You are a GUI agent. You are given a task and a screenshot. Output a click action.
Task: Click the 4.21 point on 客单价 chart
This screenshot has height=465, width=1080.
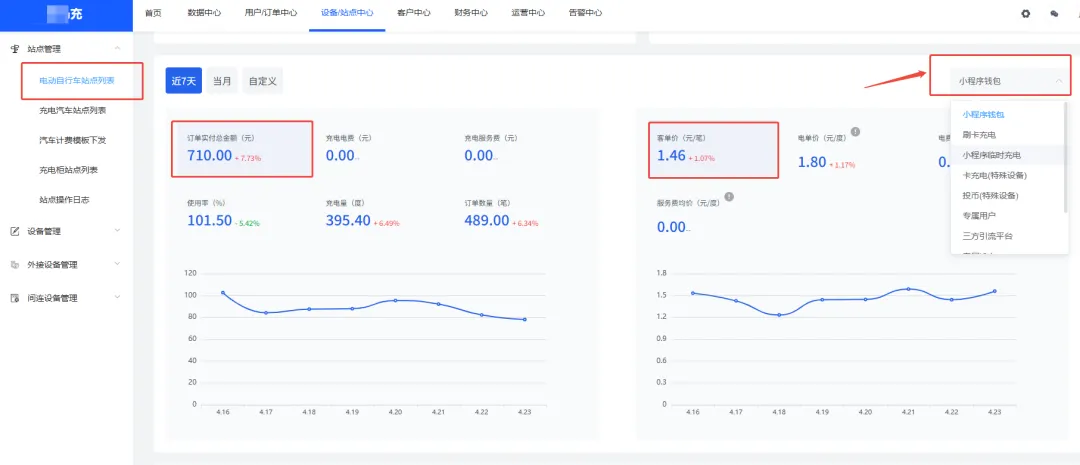[908, 289]
